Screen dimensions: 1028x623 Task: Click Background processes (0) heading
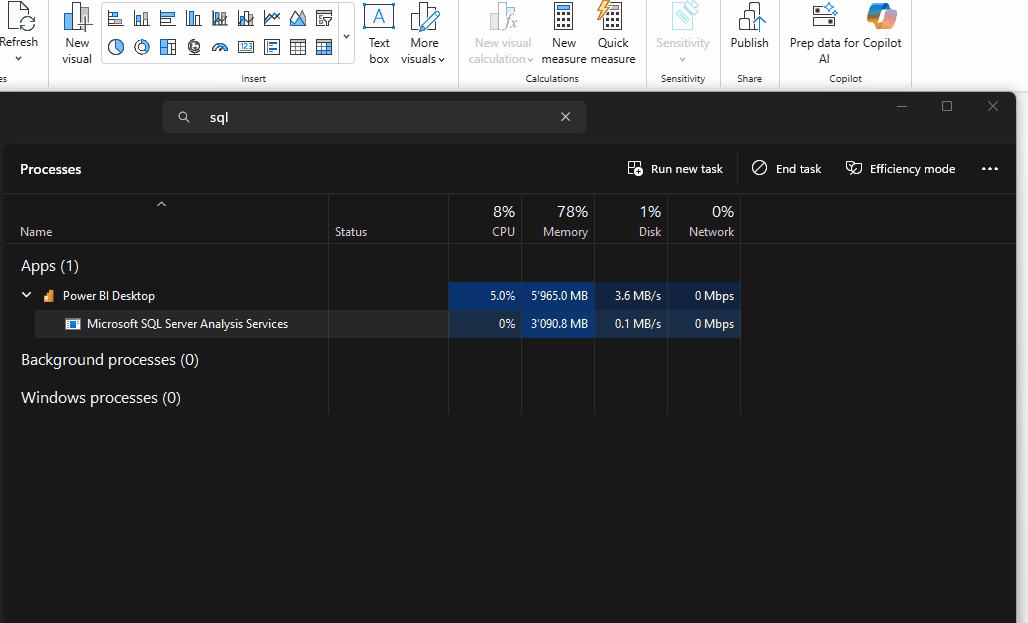coord(109,360)
